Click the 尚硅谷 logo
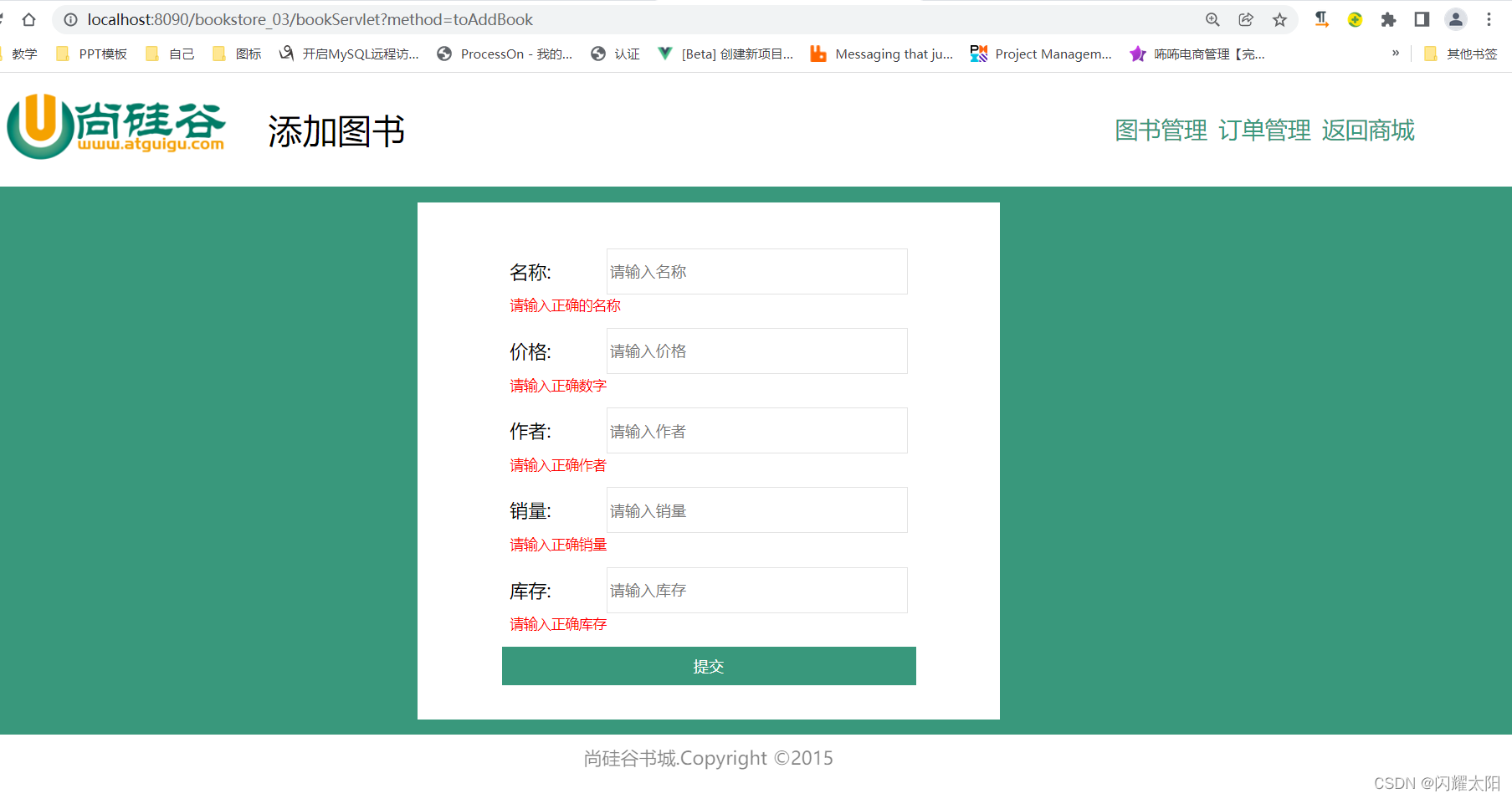Image resolution: width=1512 pixels, height=799 pixels. point(115,127)
